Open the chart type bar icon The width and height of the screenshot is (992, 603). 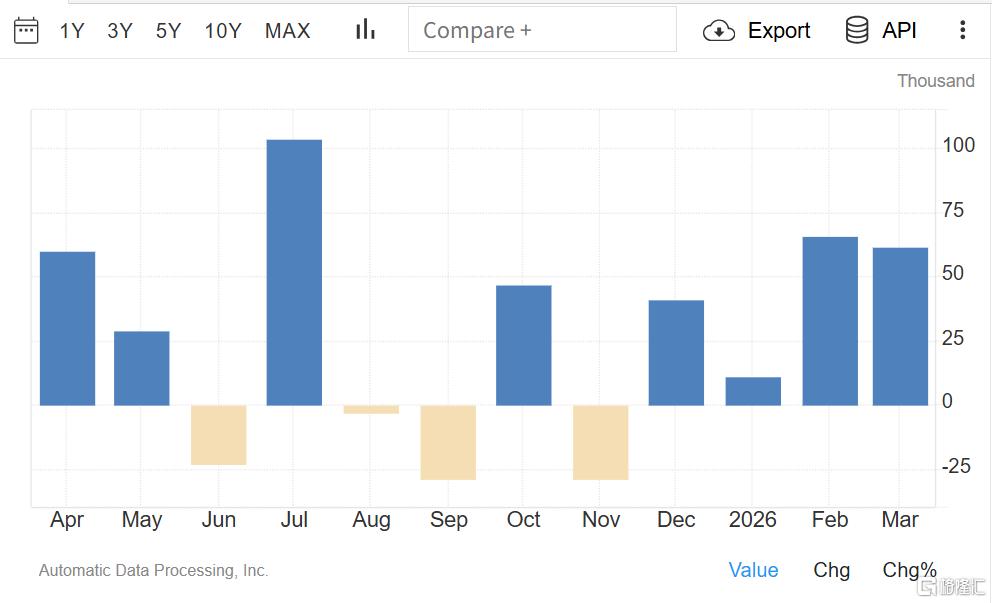coord(365,30)
